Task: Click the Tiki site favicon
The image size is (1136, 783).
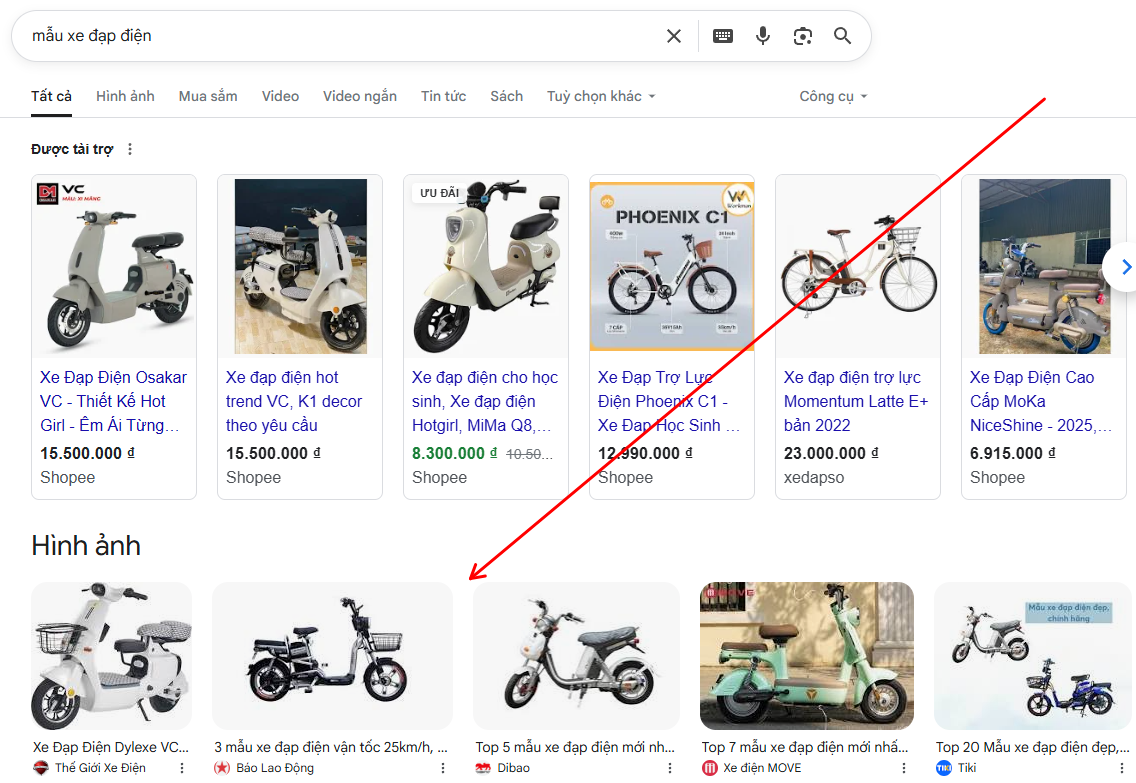Action: tap(944, 768)
